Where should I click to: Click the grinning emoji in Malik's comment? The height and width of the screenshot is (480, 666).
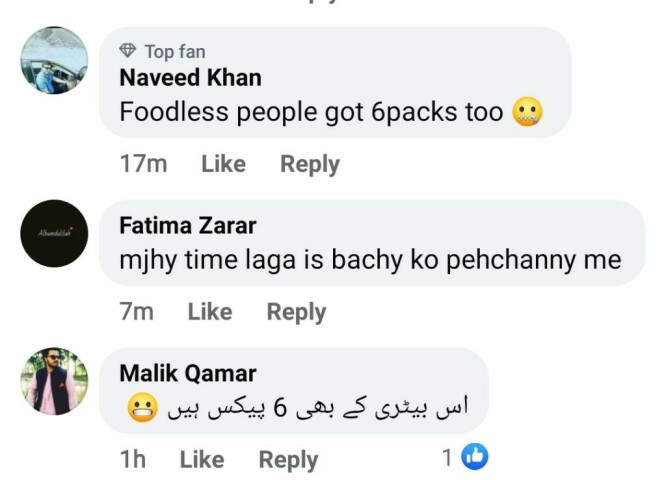click(x=142, y=408)
